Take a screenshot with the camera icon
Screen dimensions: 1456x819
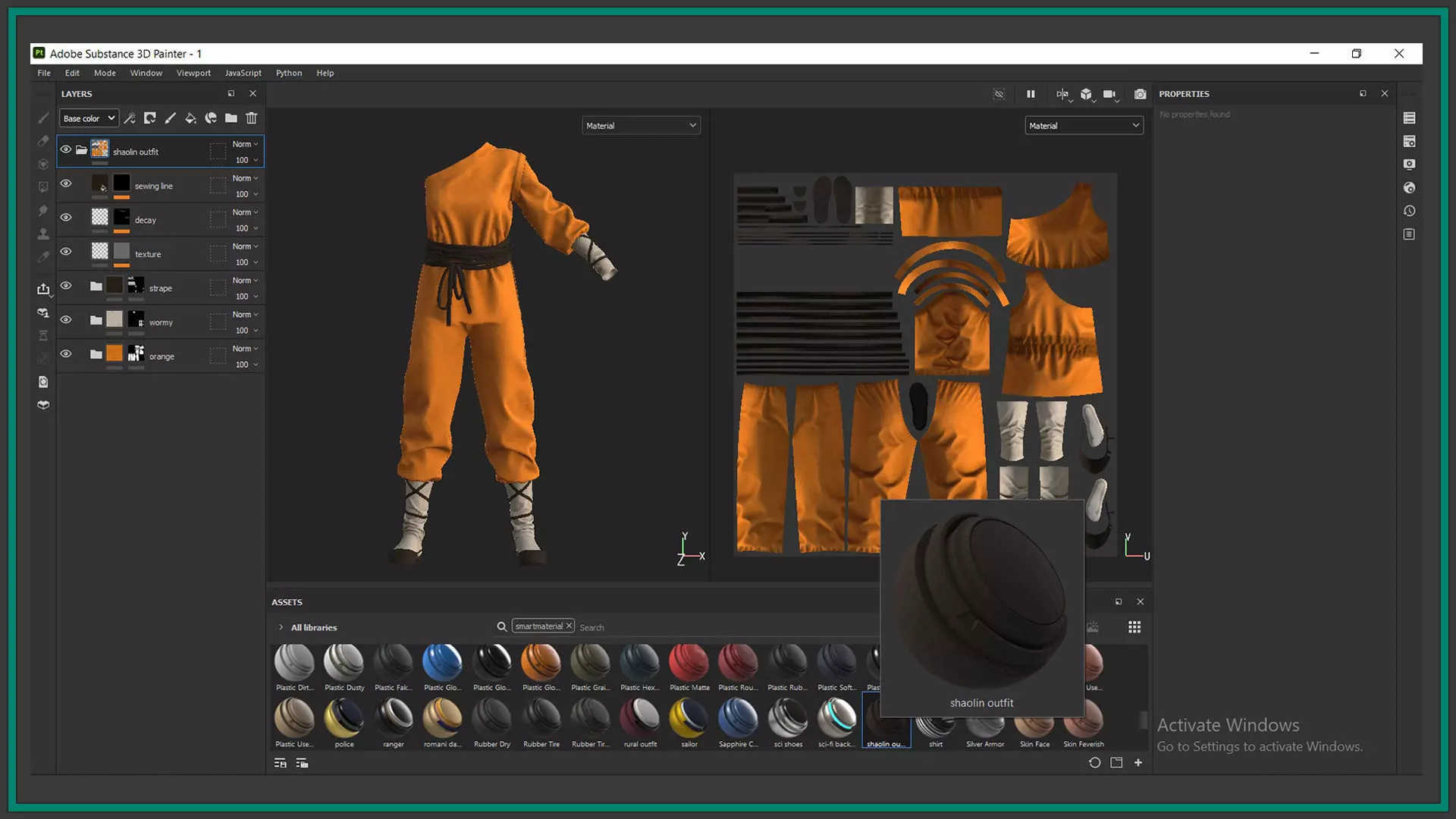(1141, 94)
